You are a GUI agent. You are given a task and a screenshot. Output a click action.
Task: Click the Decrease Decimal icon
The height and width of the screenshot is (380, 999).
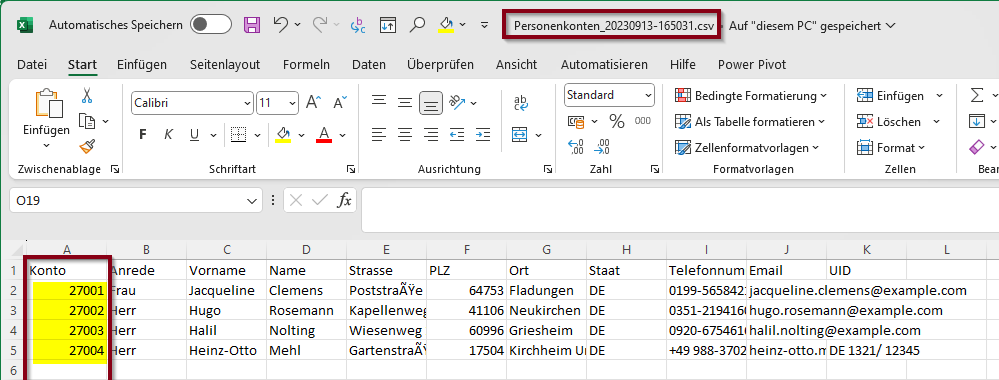point(602,147)
